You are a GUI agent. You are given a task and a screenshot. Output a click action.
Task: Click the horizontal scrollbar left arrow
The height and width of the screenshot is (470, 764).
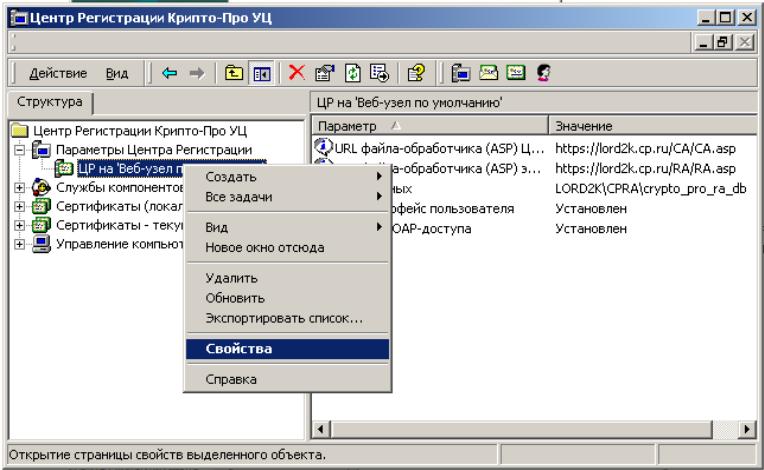pos(321,429)
